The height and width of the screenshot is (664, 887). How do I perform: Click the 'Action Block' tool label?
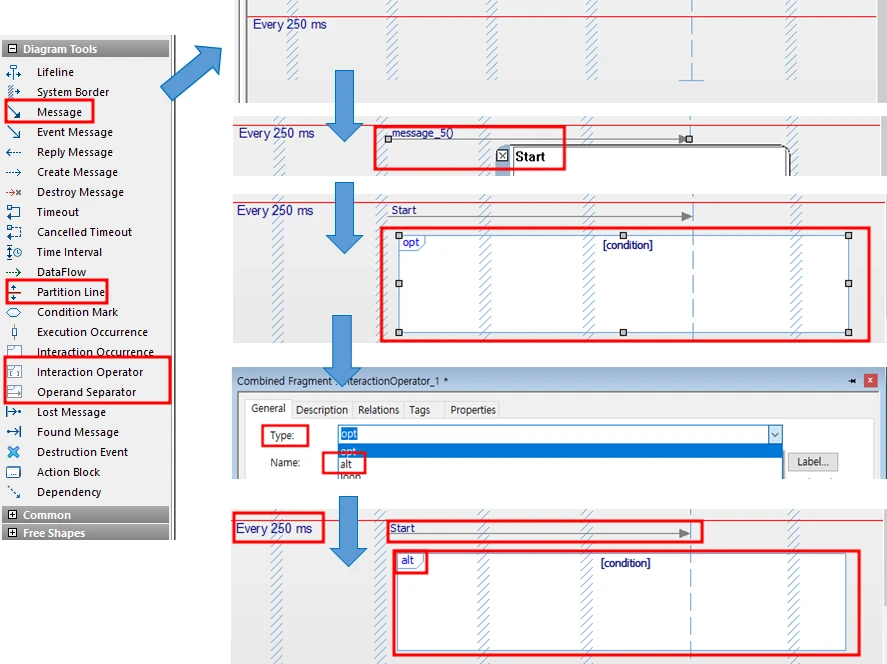(68, 472)
